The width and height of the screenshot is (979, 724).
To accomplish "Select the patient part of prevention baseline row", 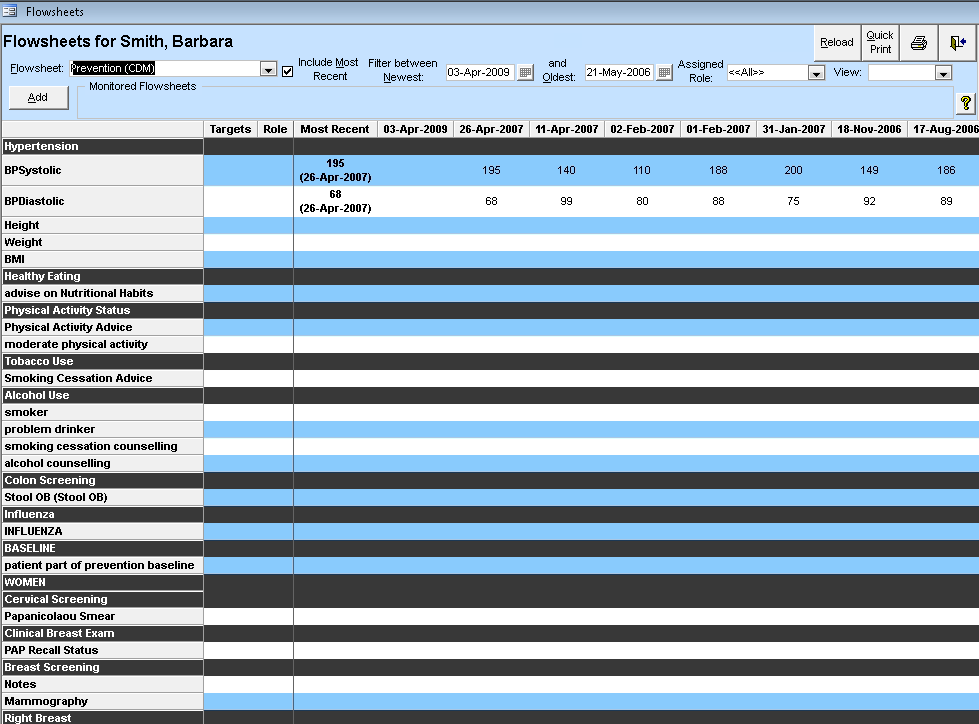I will pos(102,565).
